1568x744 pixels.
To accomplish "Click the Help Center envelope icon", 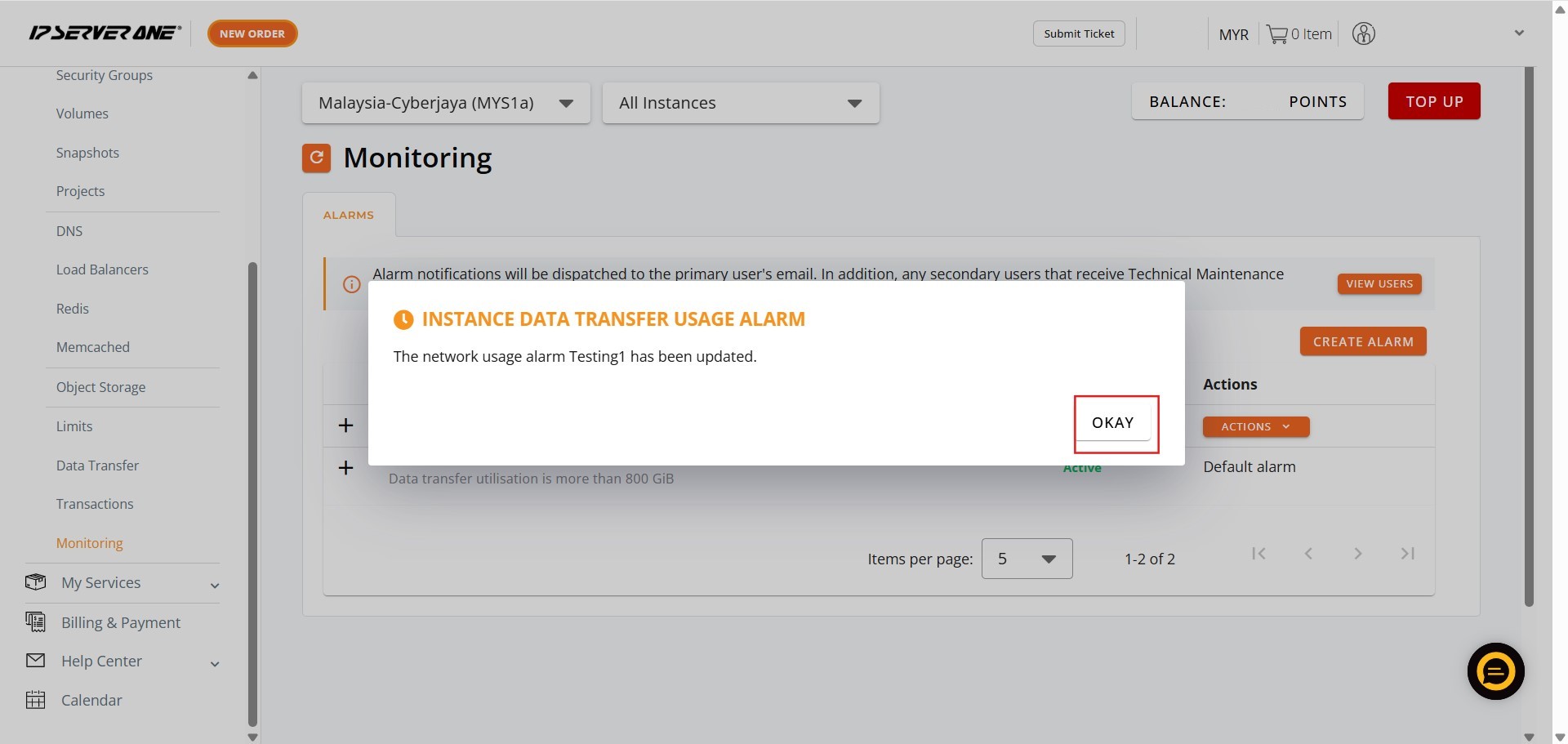I will point(35,661).
